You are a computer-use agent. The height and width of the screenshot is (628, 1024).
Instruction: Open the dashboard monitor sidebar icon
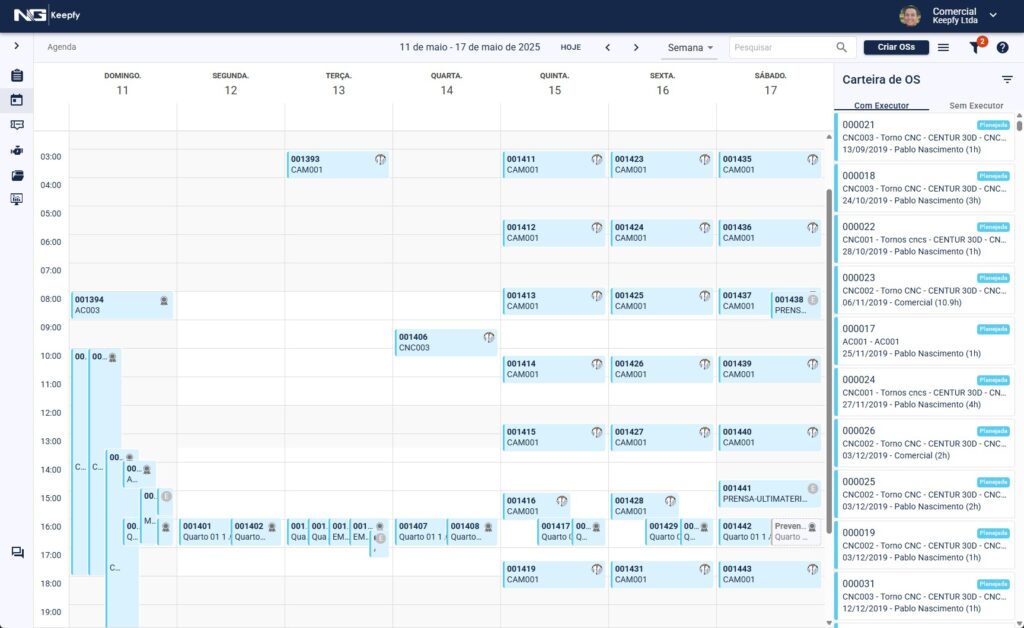[x=17, y=199]
